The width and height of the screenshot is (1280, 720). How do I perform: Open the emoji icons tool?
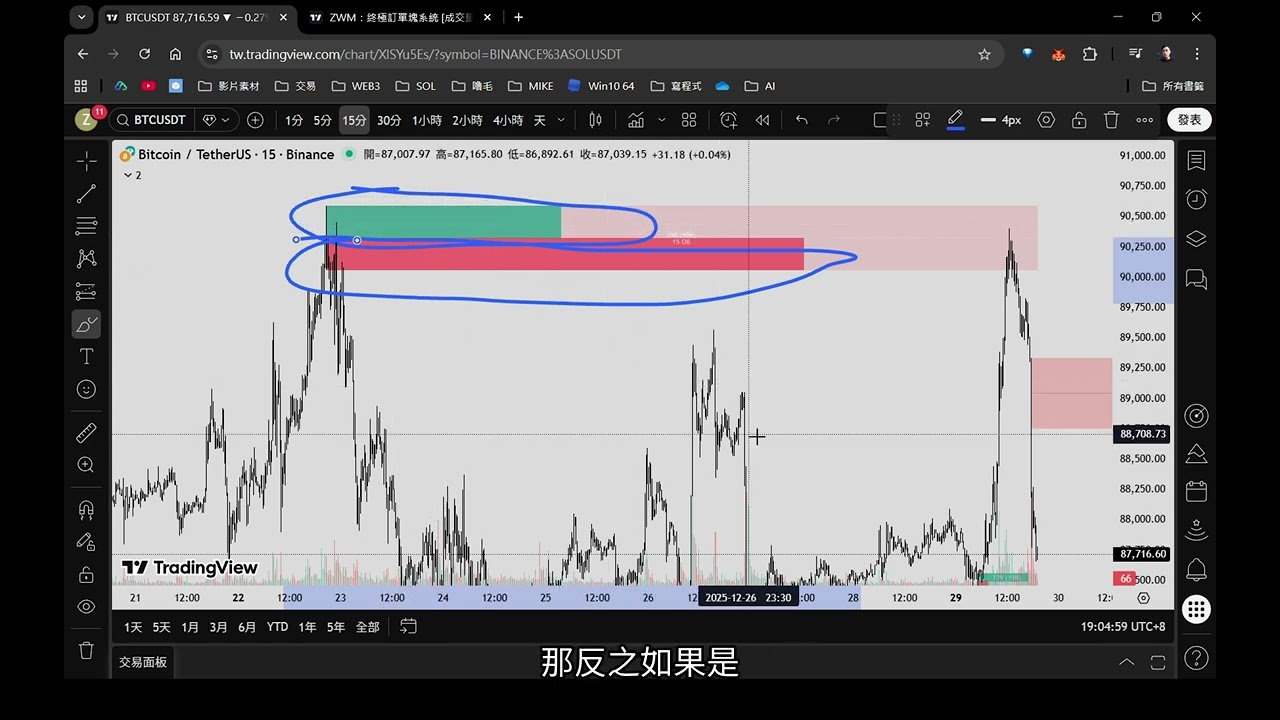pyautogui.click(x=87, y=389)
